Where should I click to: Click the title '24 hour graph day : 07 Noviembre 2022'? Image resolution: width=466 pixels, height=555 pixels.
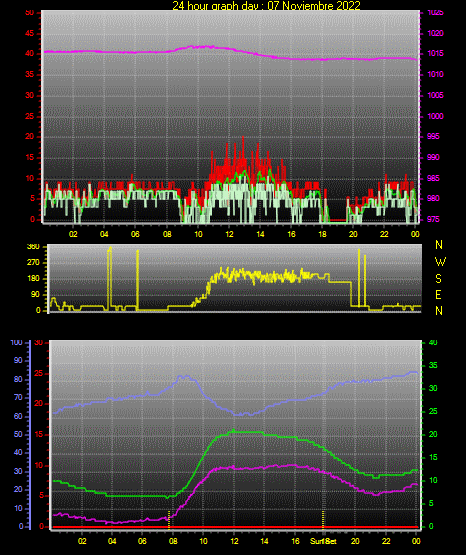point(266,6)
